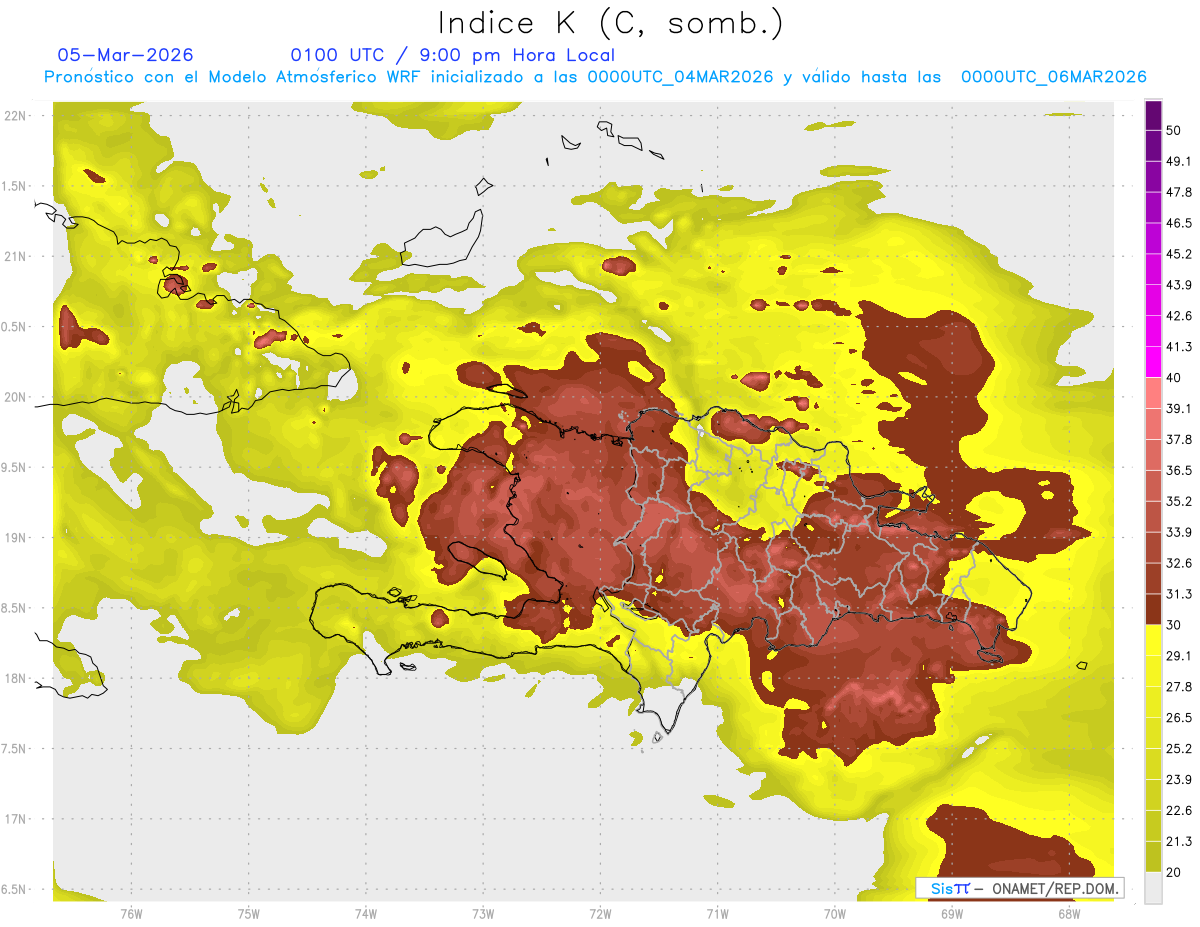1200x927 pixels.
Task: Click the "22N" latitude axis label
Action: tap(15, 116)
